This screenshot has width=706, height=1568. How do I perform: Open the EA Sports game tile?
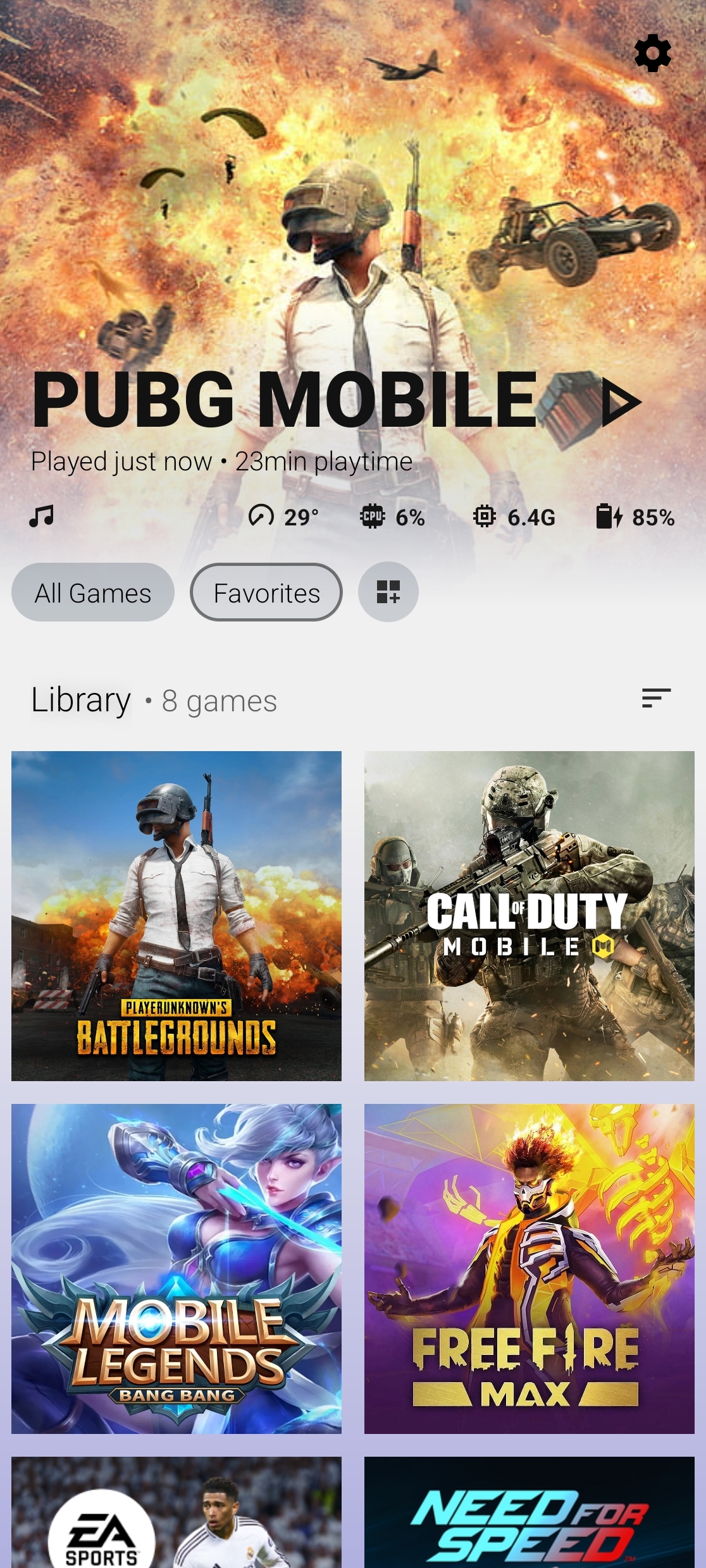(x=176, y=1512)
